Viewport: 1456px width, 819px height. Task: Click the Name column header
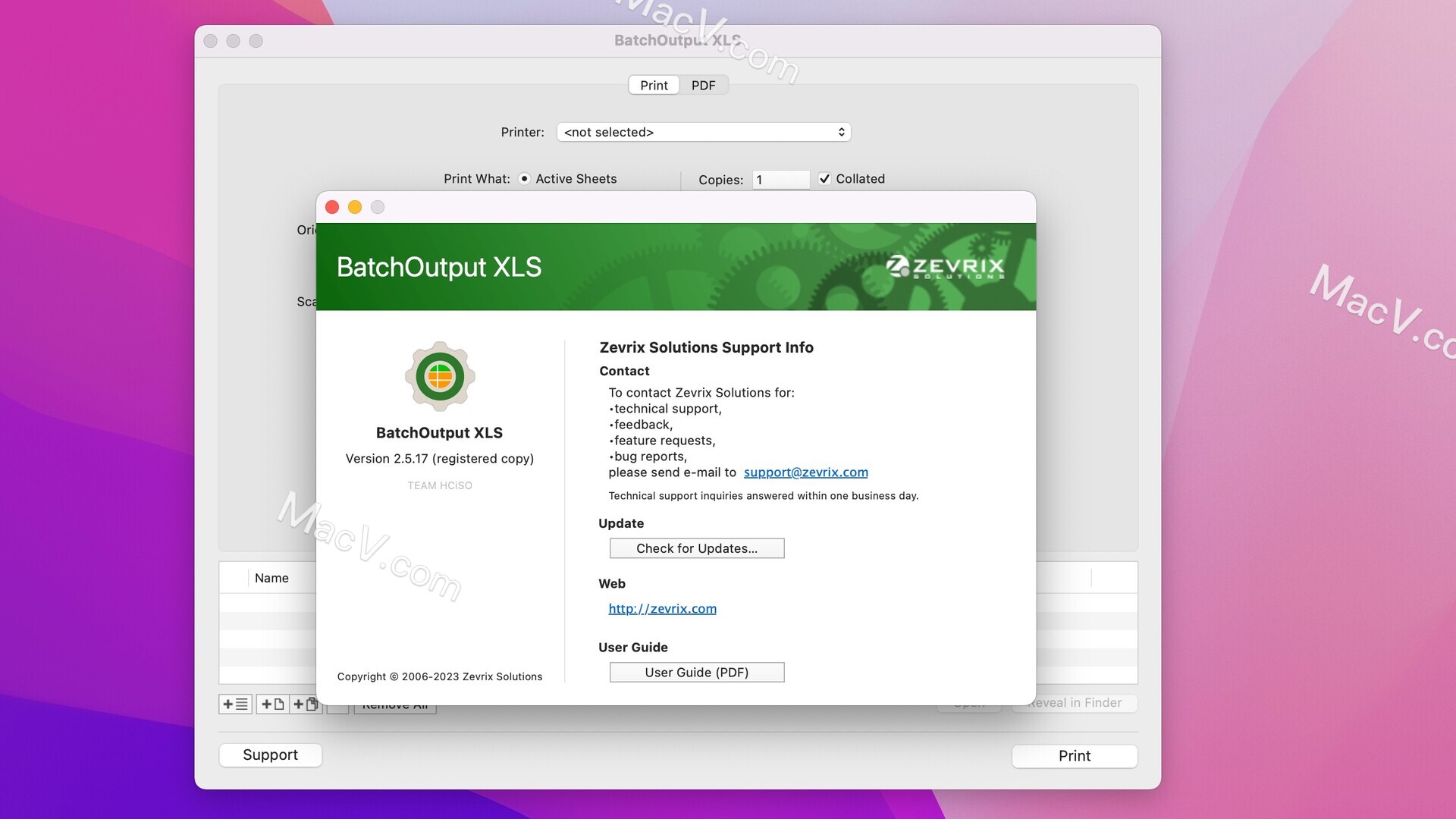(x=271, y=578)
